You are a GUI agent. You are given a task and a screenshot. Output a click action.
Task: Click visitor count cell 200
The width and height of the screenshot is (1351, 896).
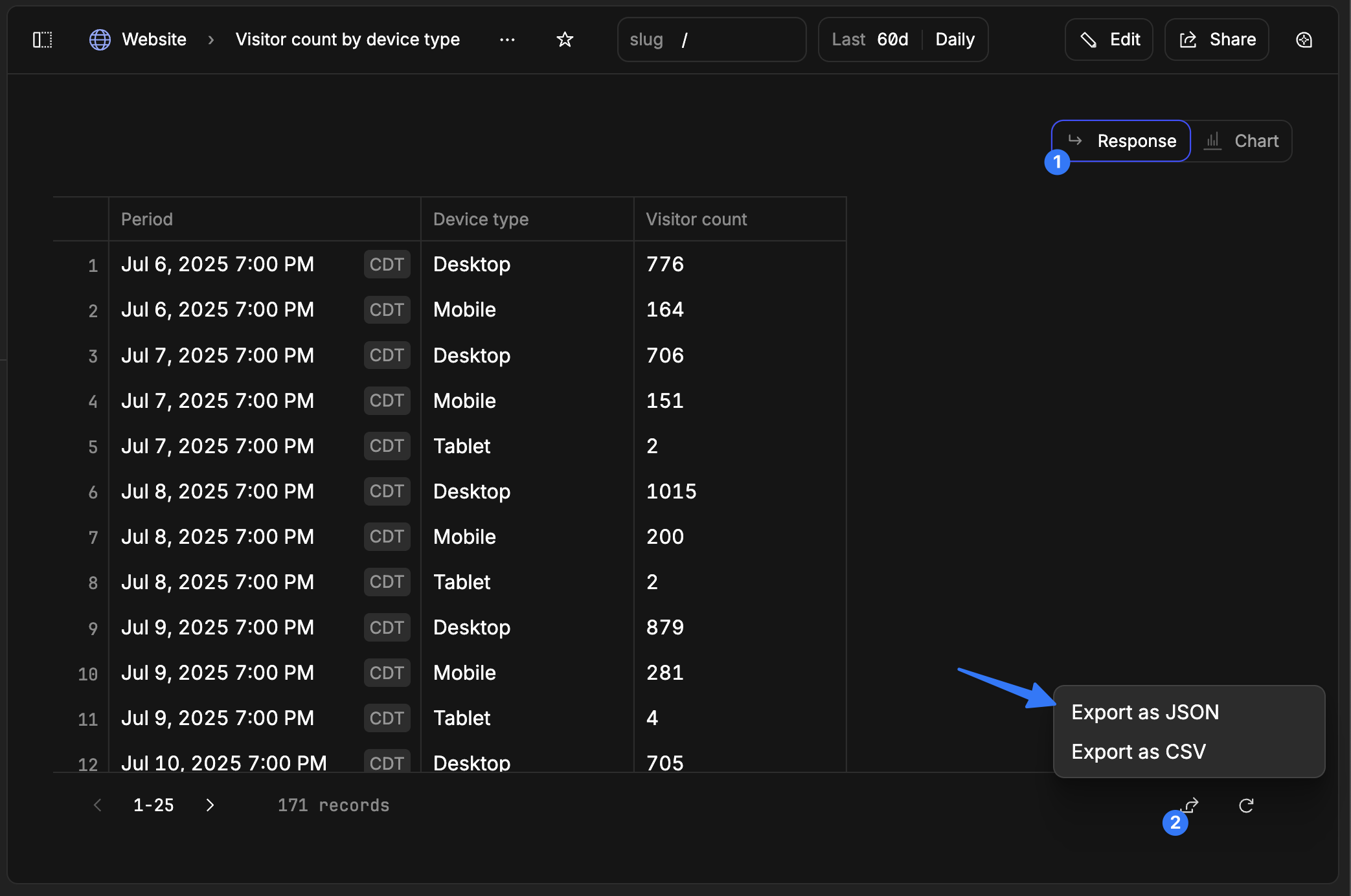665,537
